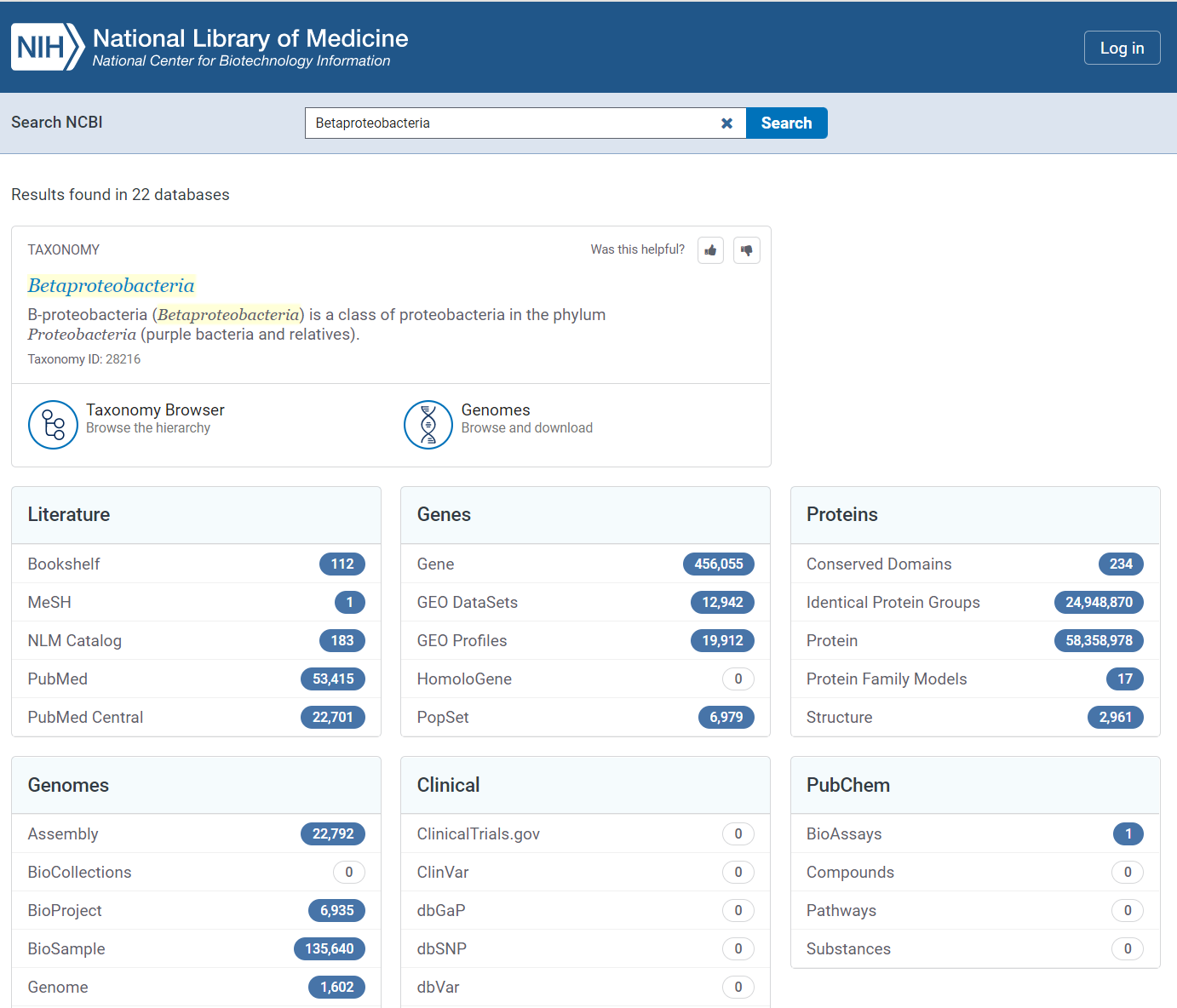Click the 112 Bookshelf count badge
The image size is (1177, 1008).
click(342, 564)
